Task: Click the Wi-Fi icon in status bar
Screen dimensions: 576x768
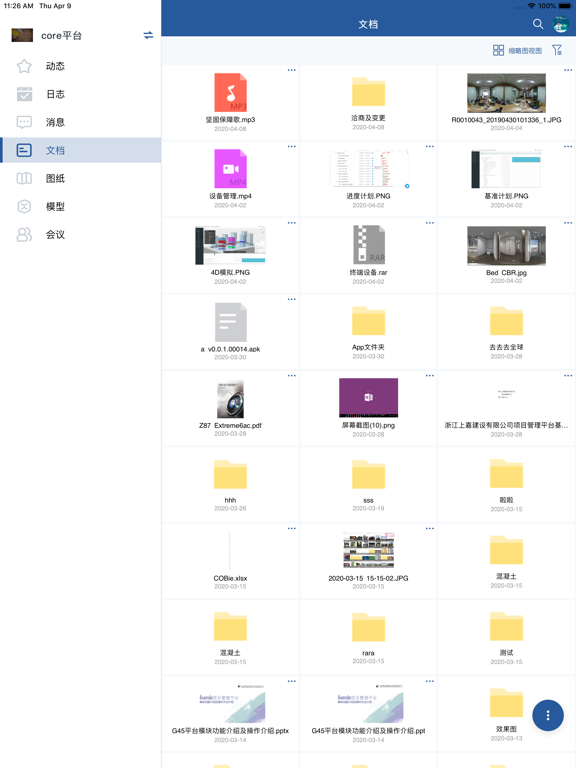Action: [x=531, y=6]
